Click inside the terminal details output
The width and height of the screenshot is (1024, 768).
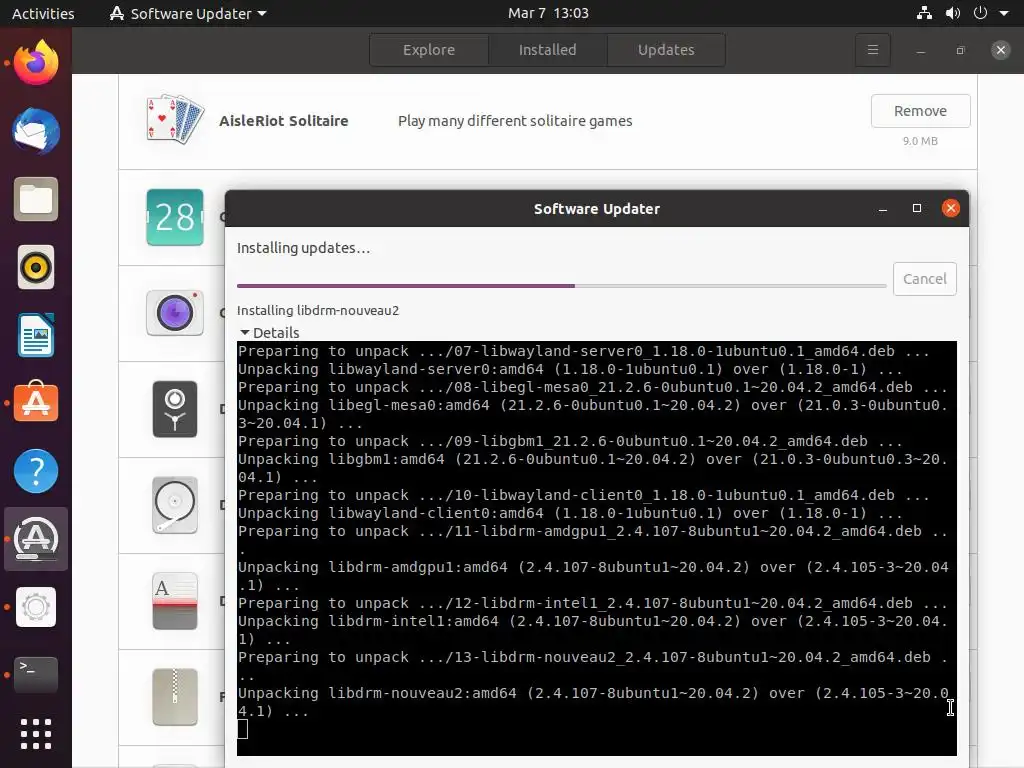click(596, 548)
